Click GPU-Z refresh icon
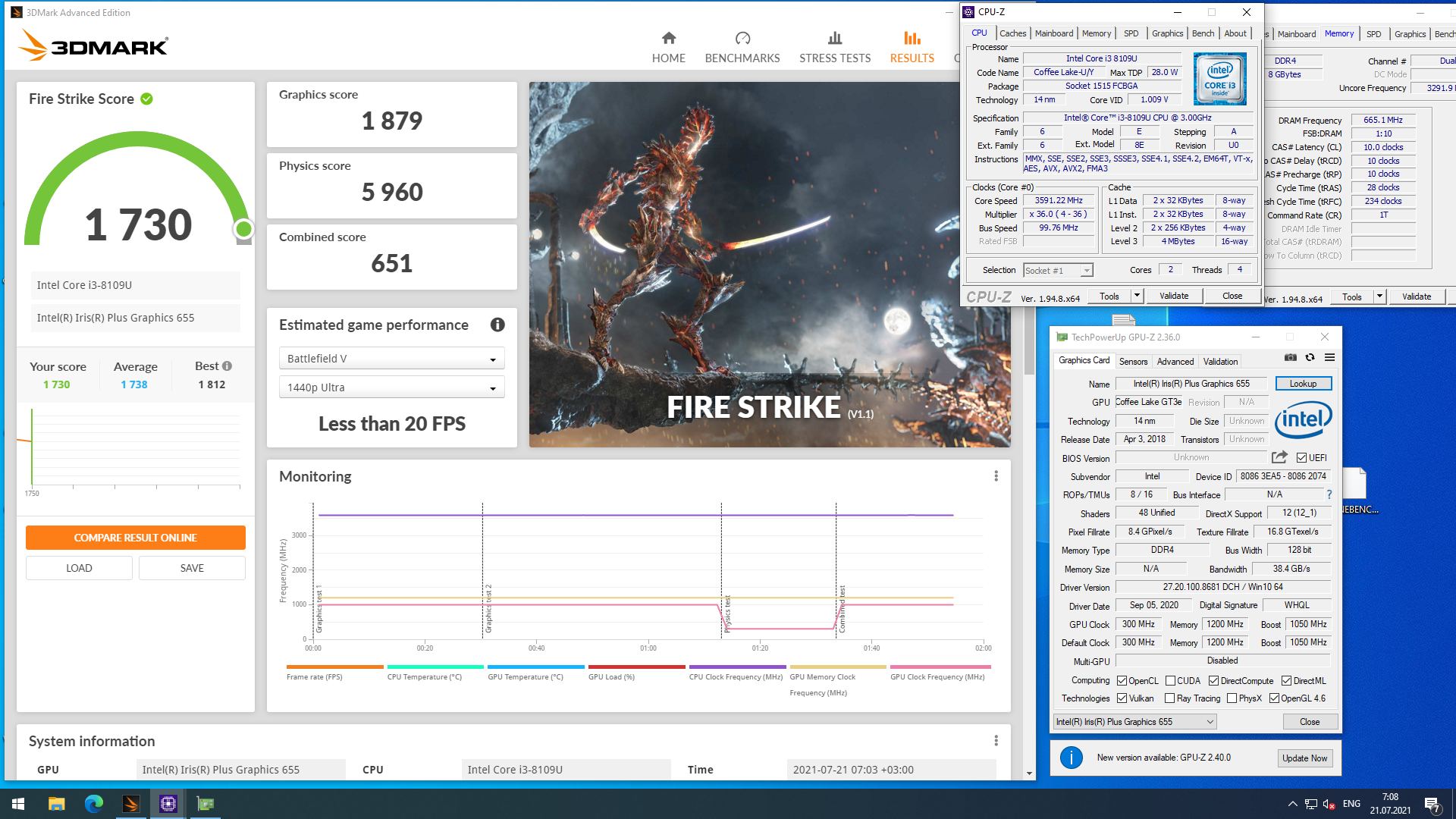Screen dimensions: 1456x819 (1310, 357)
